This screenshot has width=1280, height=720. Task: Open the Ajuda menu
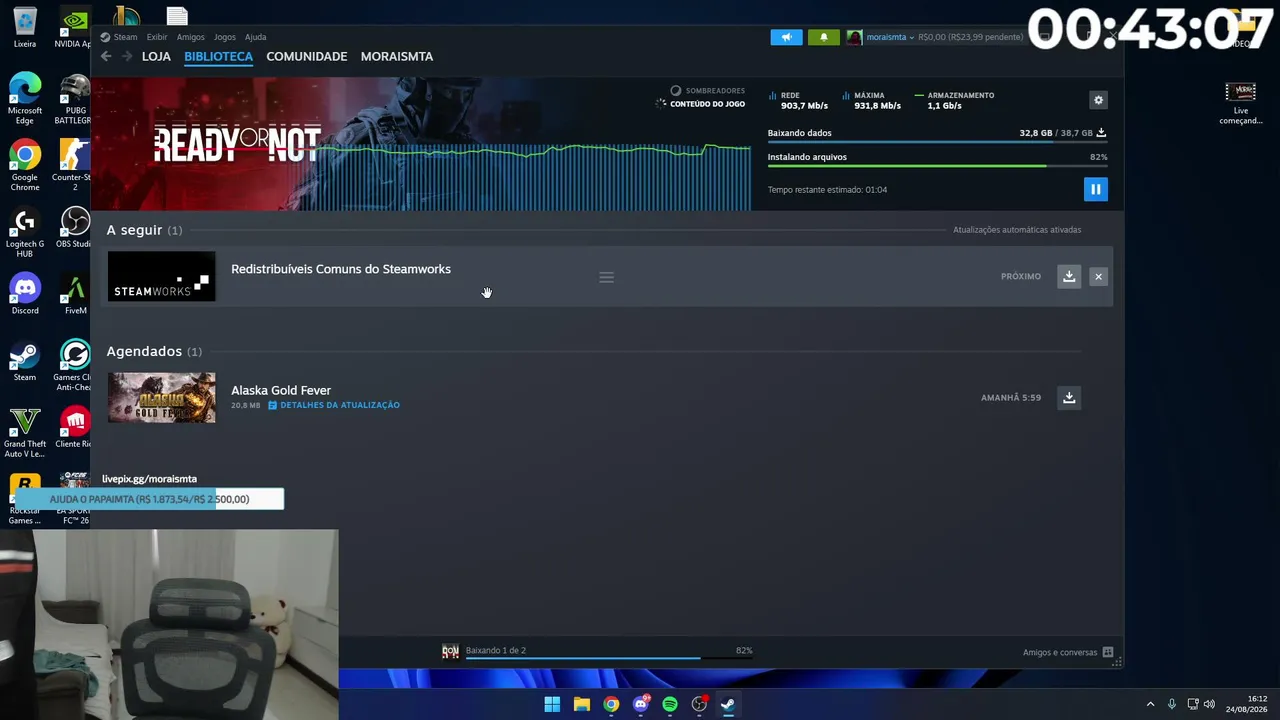pos(255,37)
